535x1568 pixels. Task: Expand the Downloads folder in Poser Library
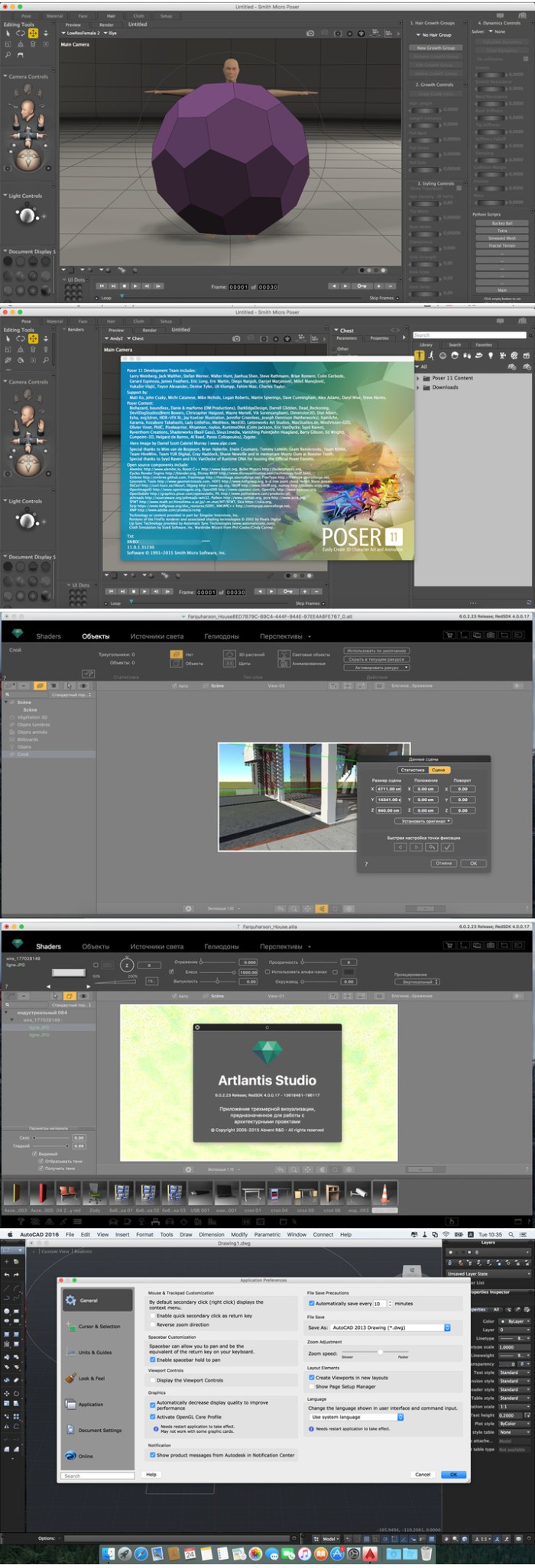point(418,387)
